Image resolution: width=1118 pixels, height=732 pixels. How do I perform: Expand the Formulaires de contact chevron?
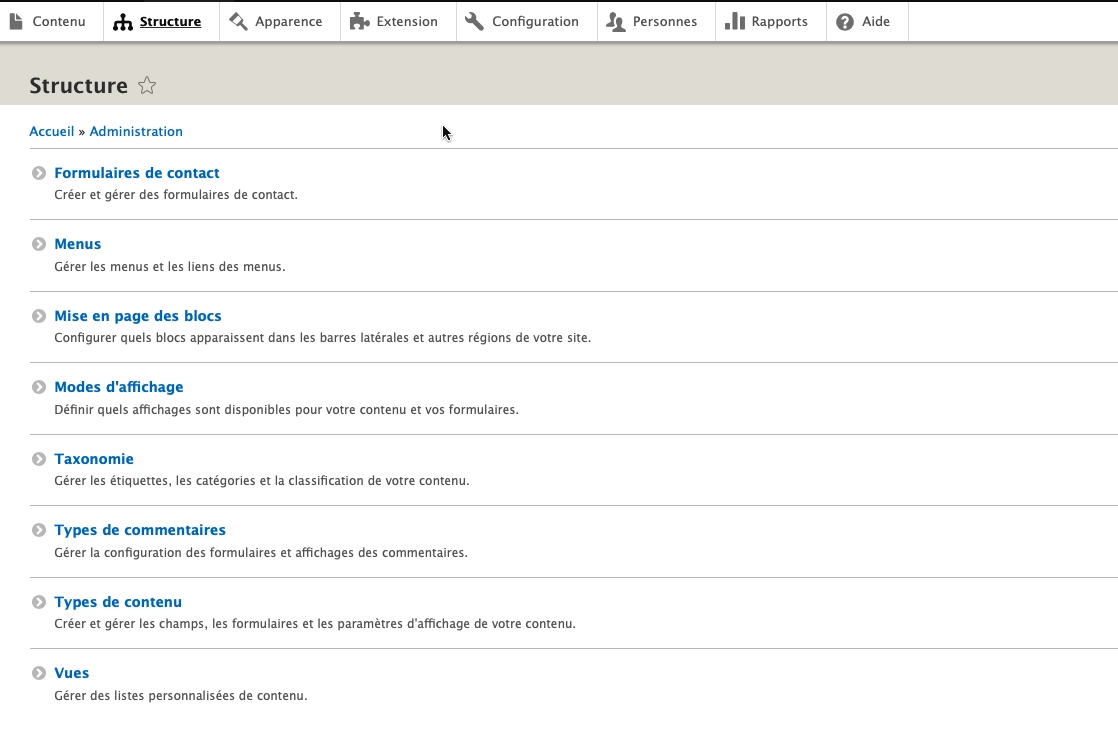click(38, 172)
